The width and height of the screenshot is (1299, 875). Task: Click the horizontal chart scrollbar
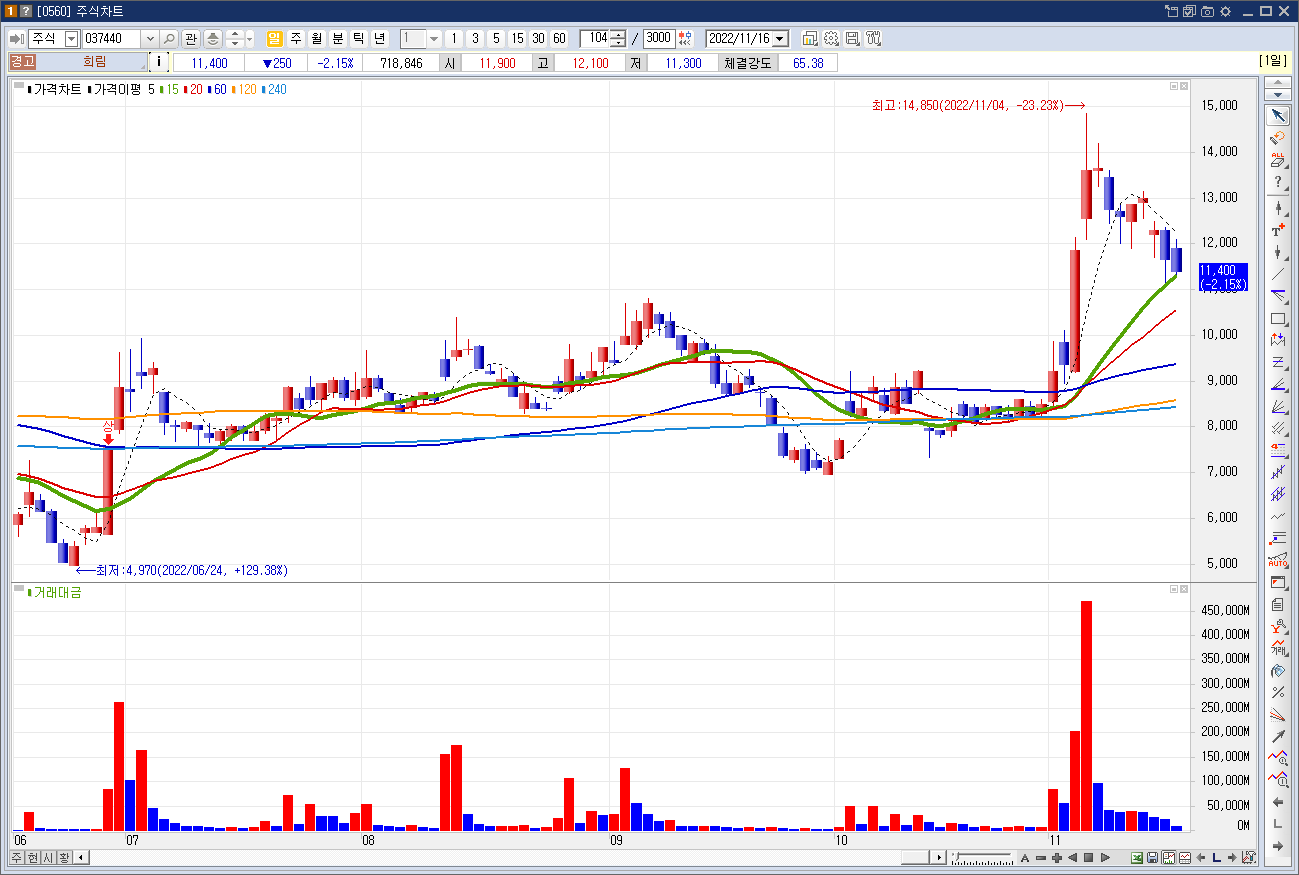point(510,858)
